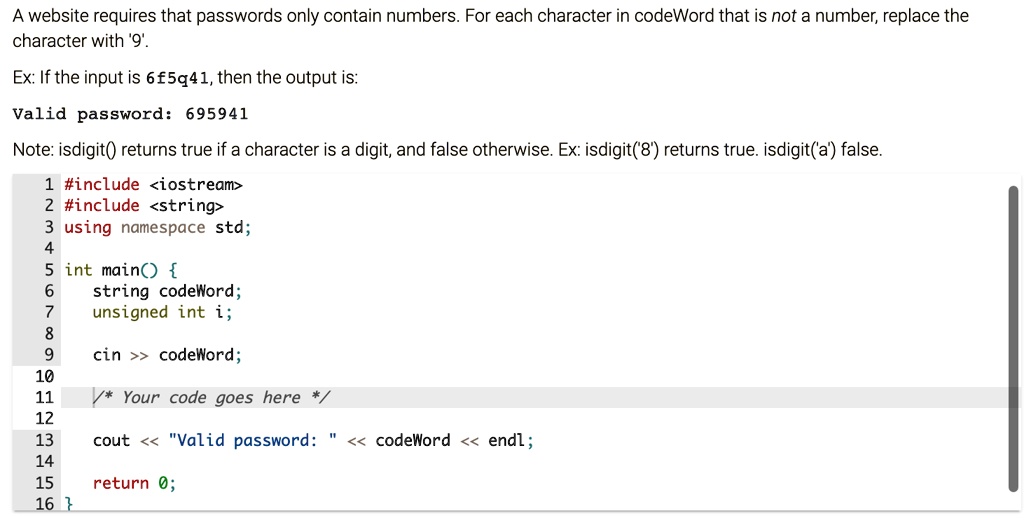Click the "int main() {" line
Viewport: 1024px width, 523px height.
pos(121,270)
